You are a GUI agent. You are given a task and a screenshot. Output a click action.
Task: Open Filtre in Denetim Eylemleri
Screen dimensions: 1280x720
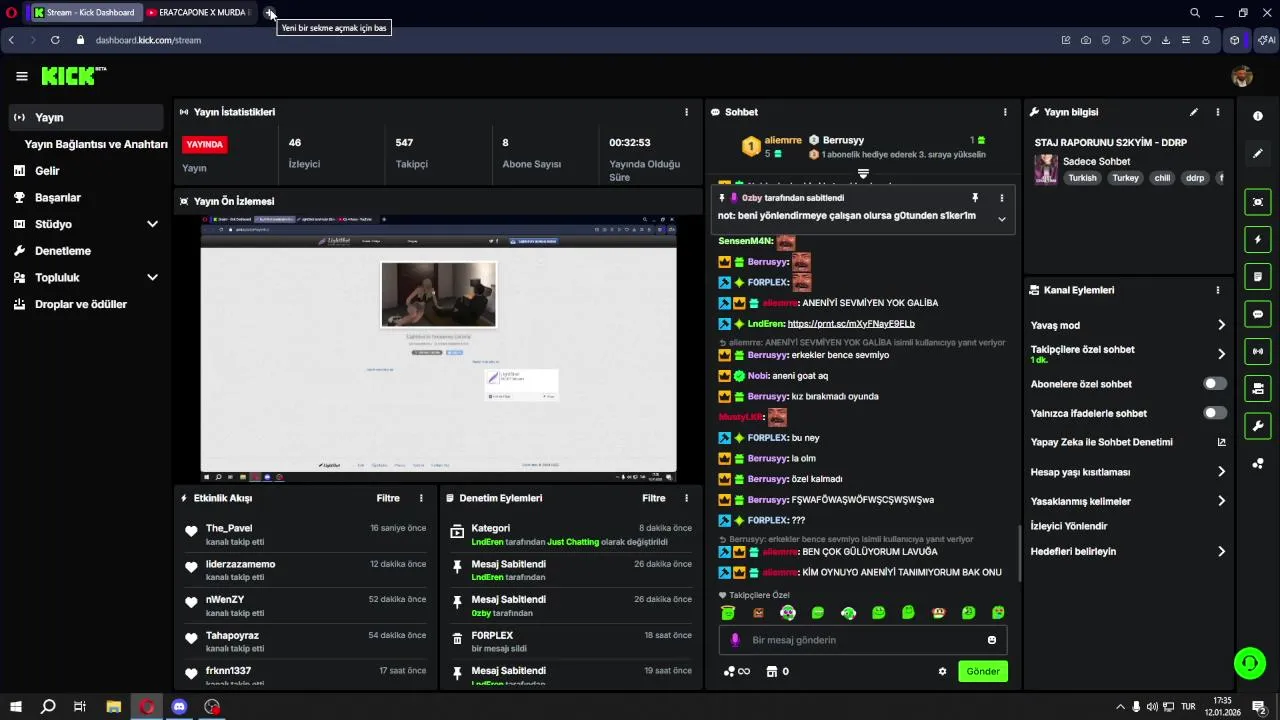pos(653,498)
